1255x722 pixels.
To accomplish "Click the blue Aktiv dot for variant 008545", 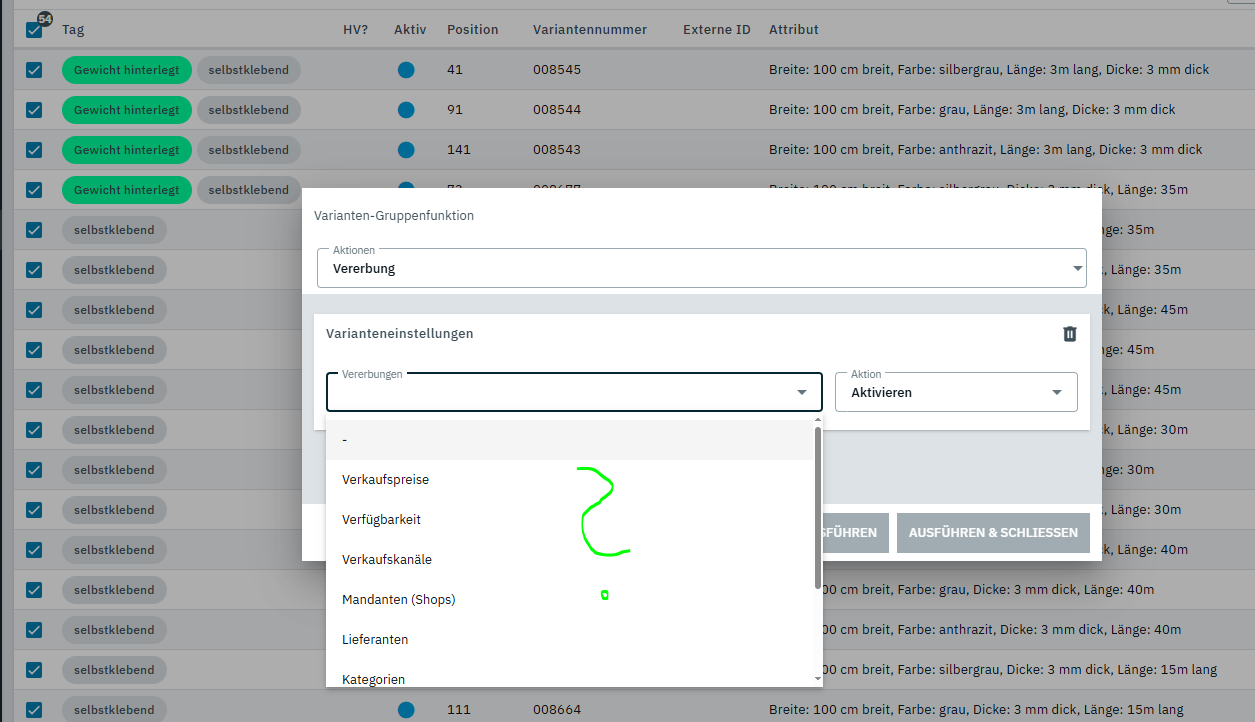I will click(406, 70).
